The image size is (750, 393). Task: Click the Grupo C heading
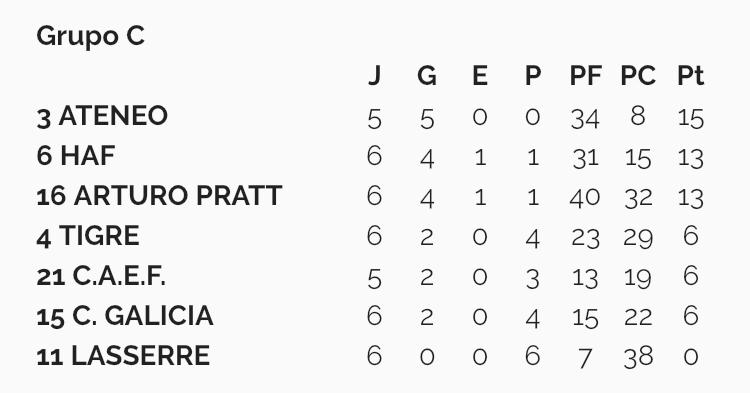click(90, 36)
